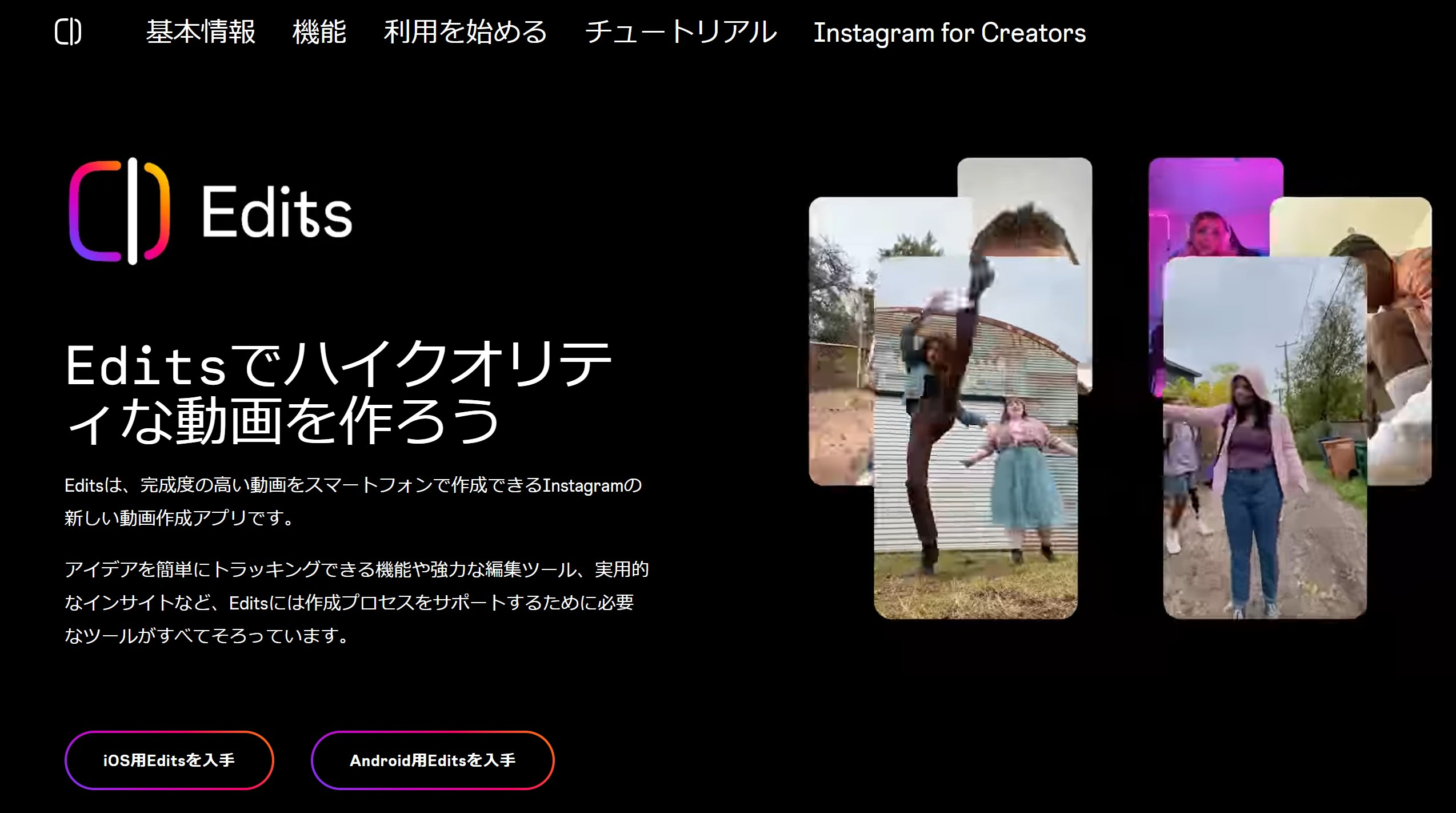Click the pink hoodie walking video thumbnail
The image size is (1456, 813).
1265,437
